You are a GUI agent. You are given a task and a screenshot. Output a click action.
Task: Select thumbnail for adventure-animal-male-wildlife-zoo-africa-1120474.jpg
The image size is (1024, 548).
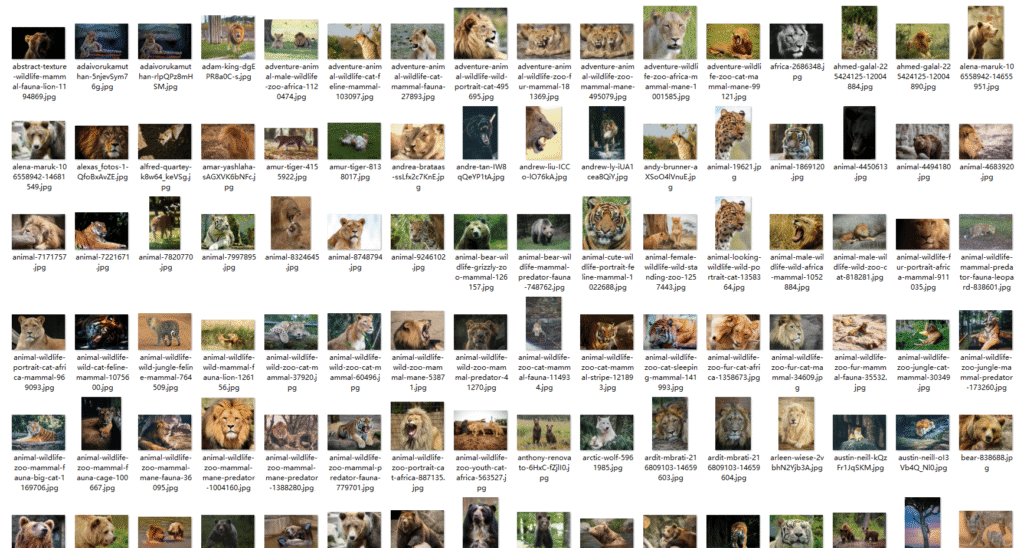291,39
